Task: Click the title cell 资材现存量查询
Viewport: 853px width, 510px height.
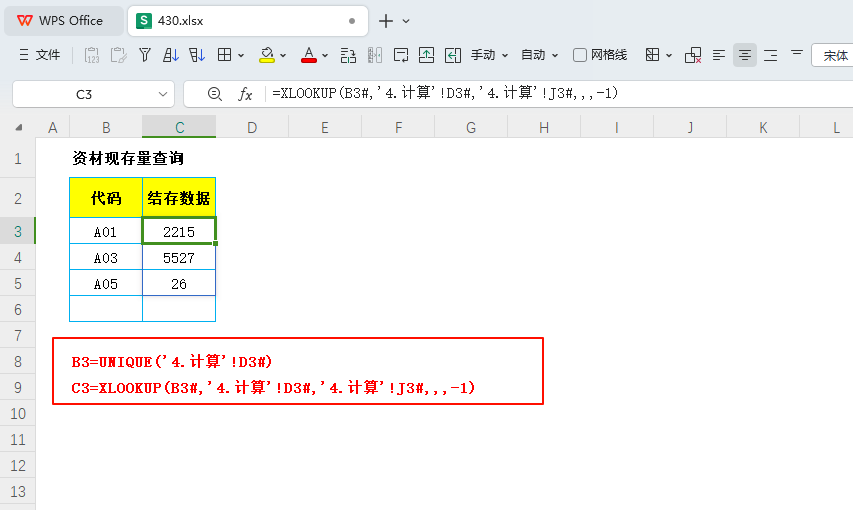Action: tap(128, 158)
